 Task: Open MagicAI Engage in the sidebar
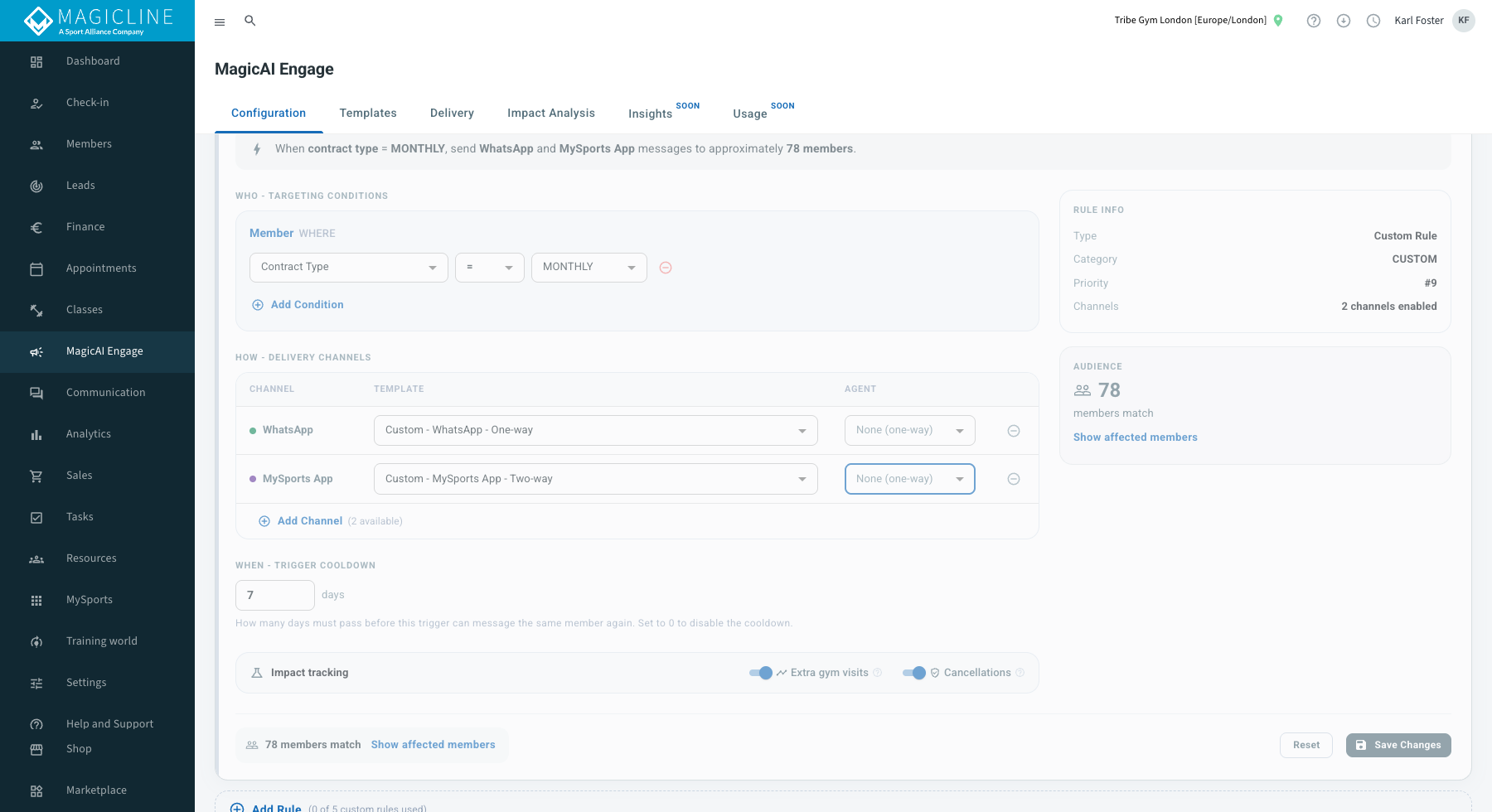97,351
